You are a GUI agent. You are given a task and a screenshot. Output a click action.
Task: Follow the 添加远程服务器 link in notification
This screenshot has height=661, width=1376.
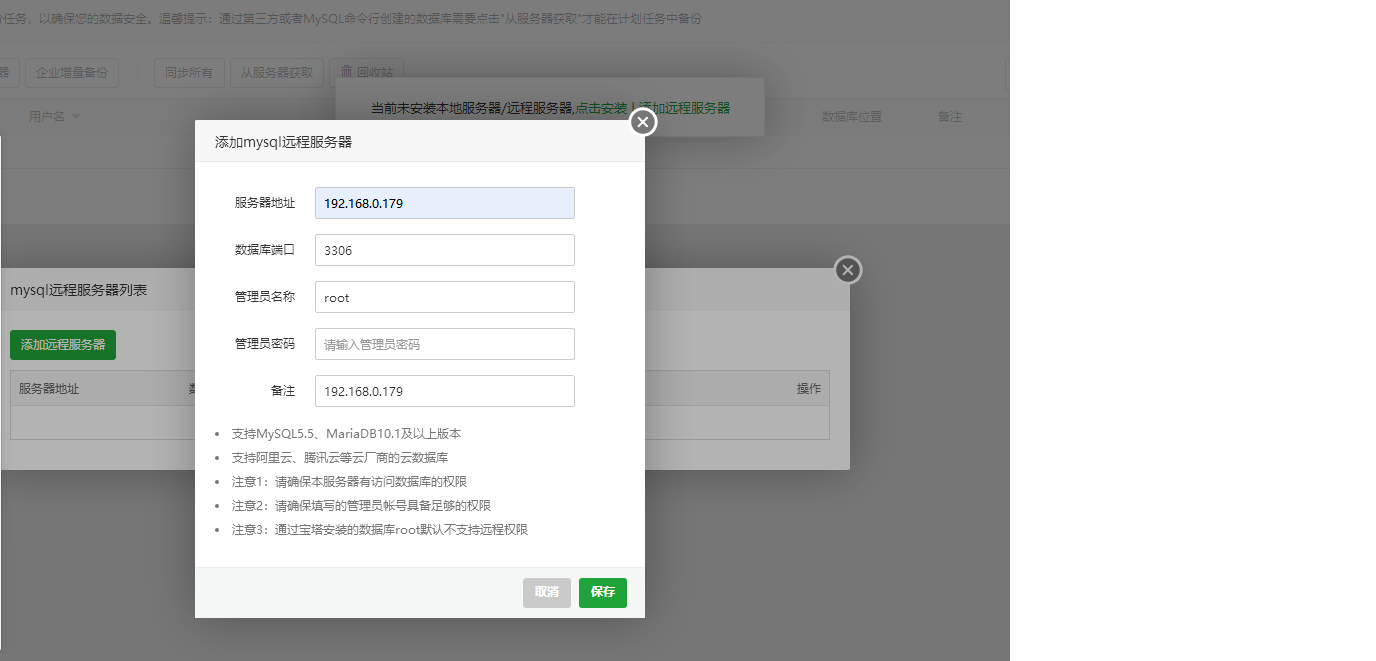[684, 108]
